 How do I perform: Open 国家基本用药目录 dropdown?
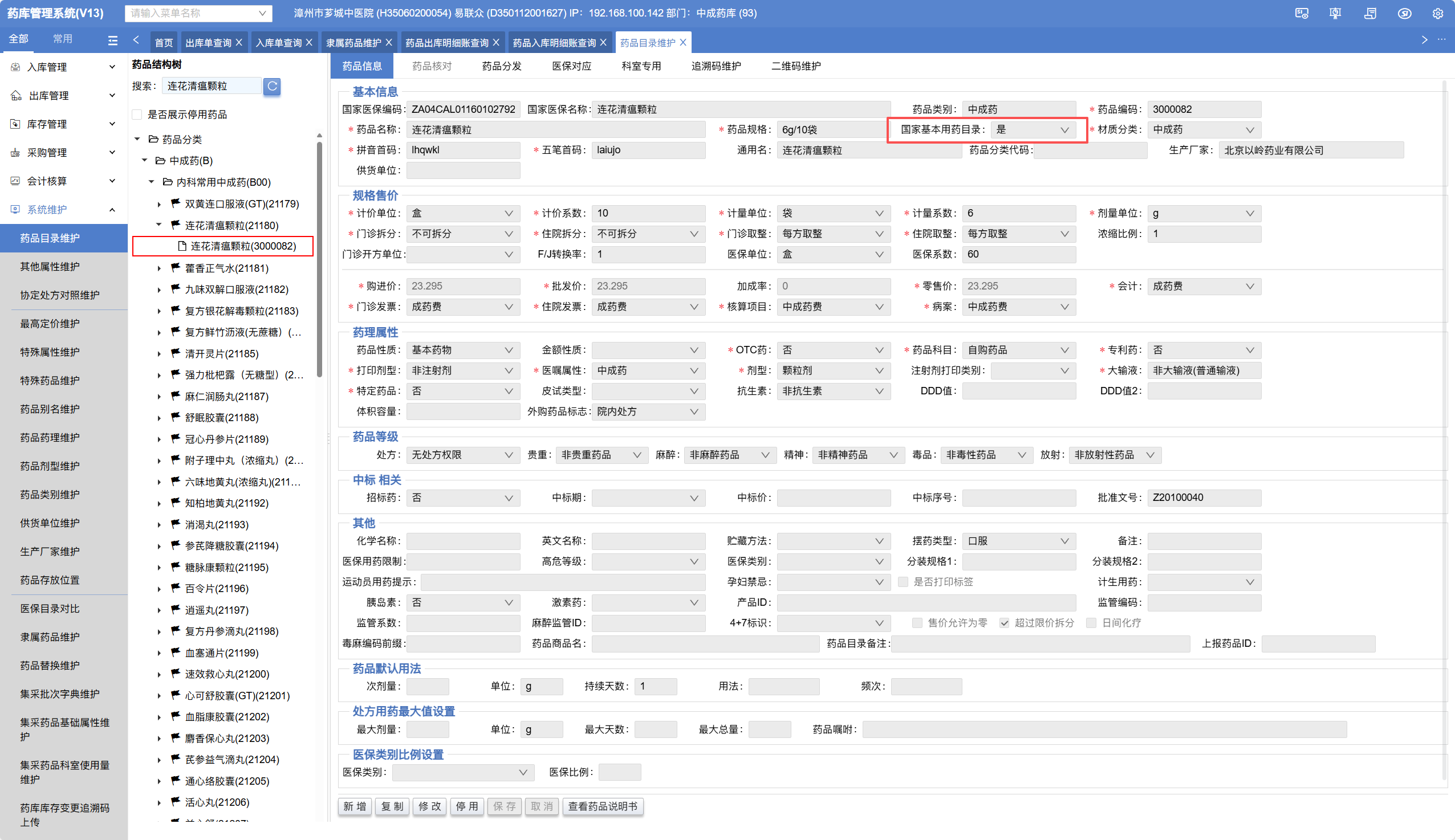point(1033,130)
